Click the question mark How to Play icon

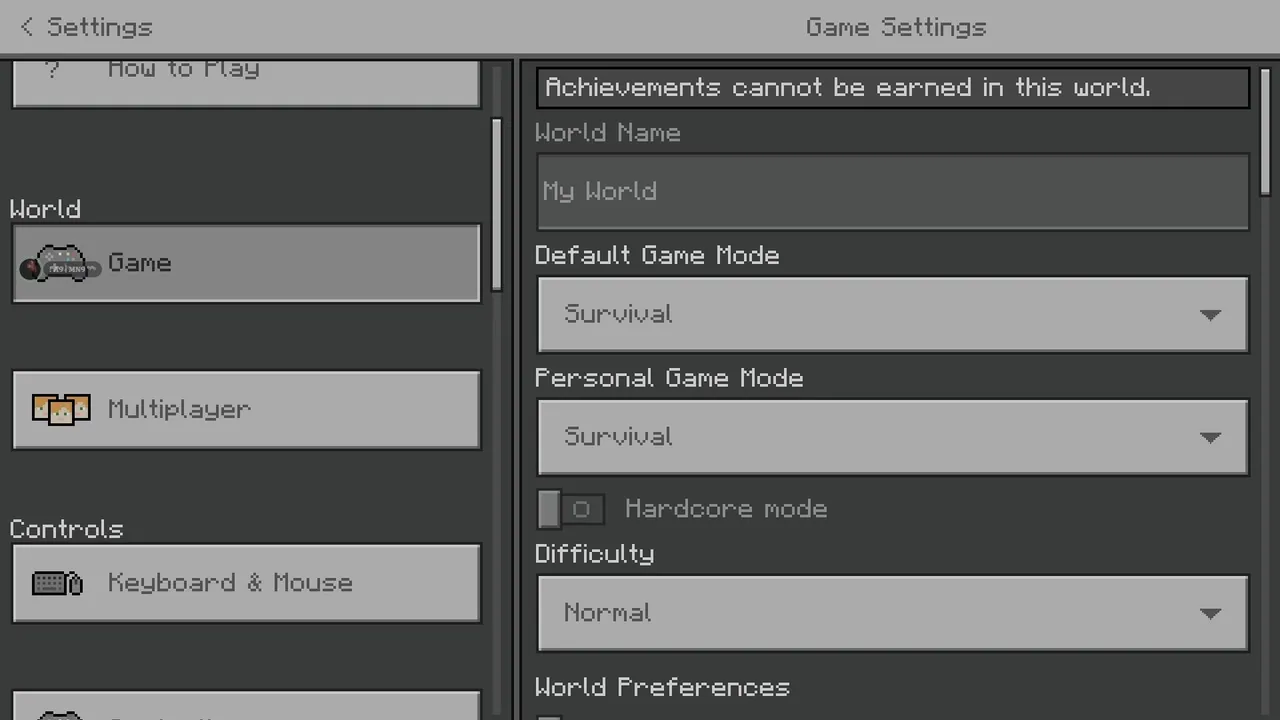coord(53,70)
